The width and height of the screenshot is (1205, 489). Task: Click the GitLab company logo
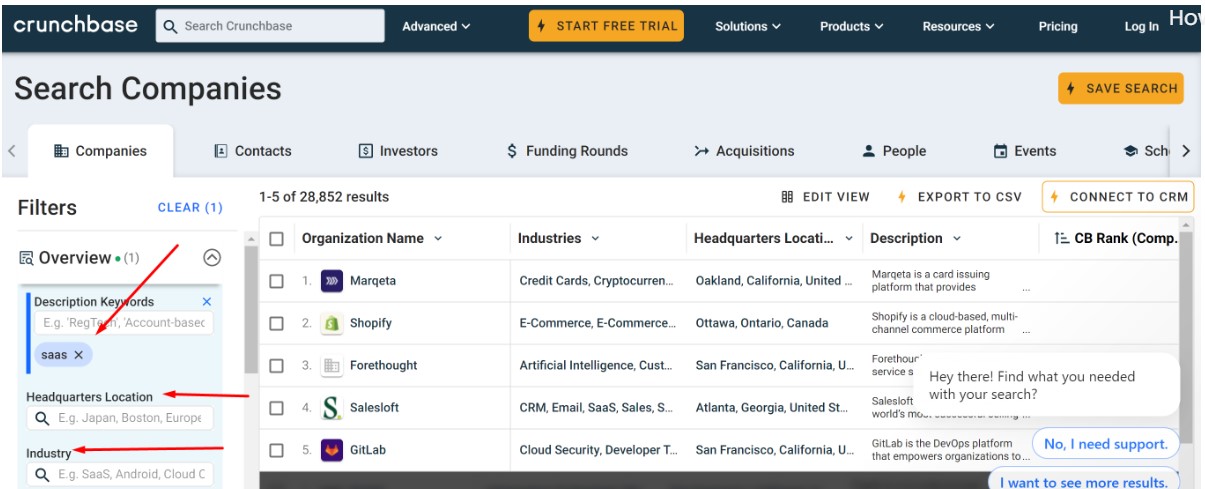point(332,450)
